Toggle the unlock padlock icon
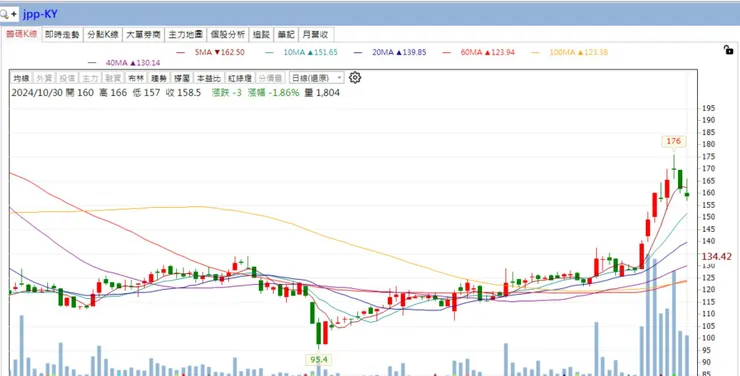The height and width of the screenshot is (376, 740). pyautogui.click(x=728, y=50)
